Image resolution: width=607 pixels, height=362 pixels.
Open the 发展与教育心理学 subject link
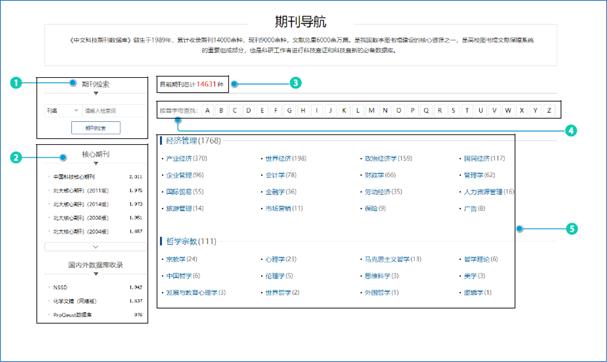(x=196, y=292)
